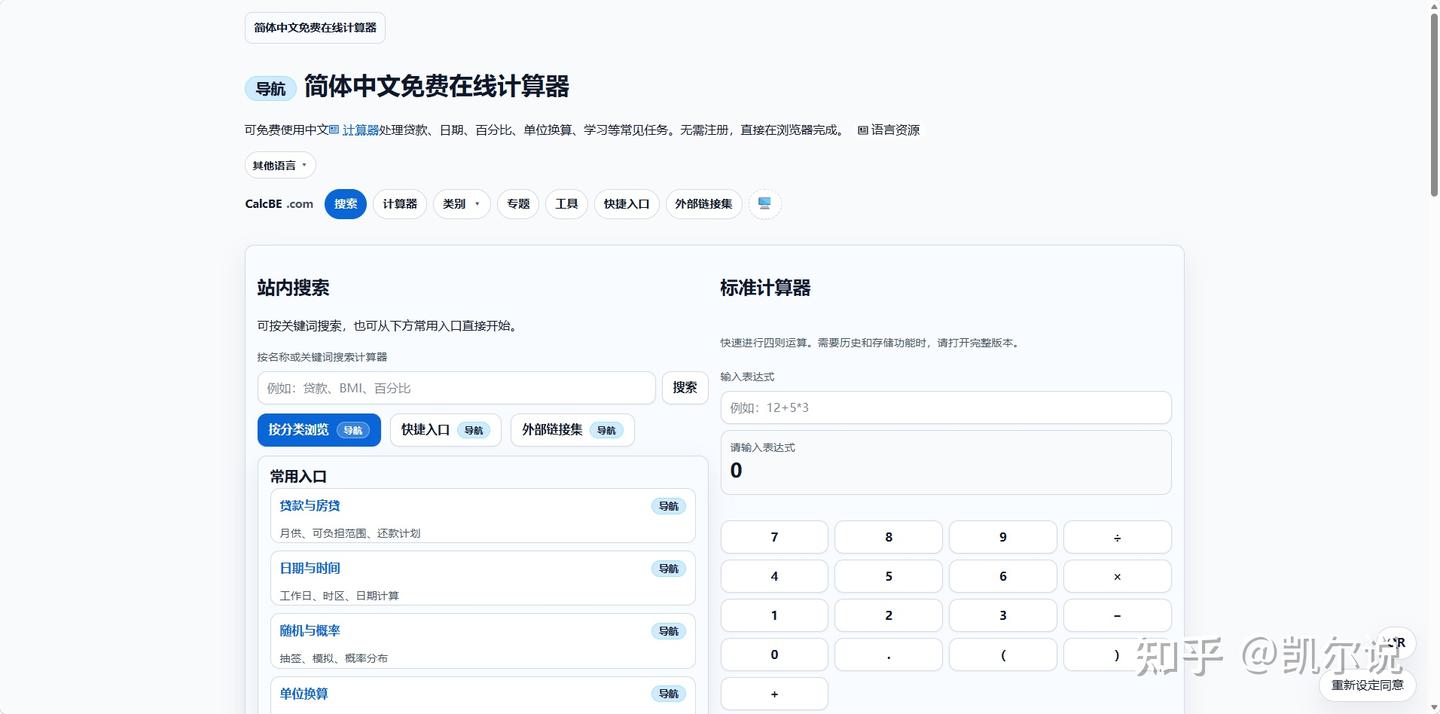Click number key 0 on keypad
1440x714 pixels.
click(x=774, y=655)
